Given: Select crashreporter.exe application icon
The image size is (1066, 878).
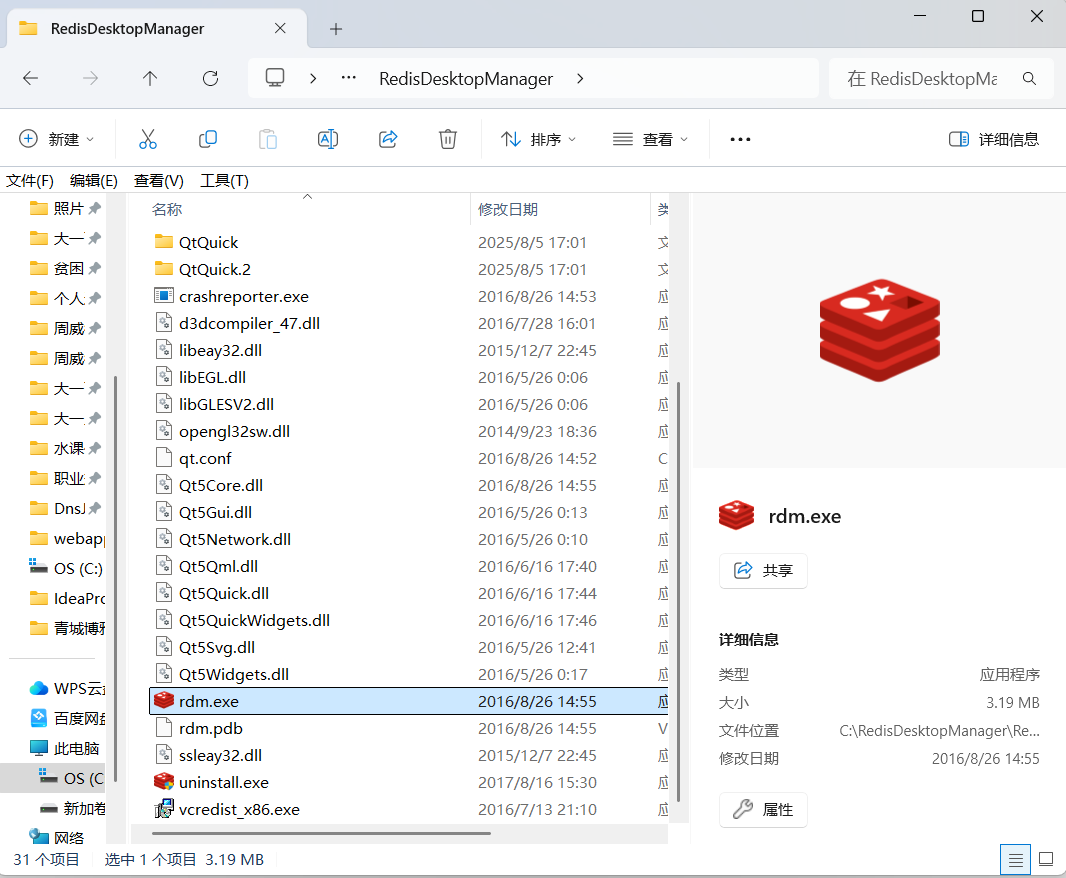Looking at the screenshot, I should pyautogui.click(x=164, y=296).
